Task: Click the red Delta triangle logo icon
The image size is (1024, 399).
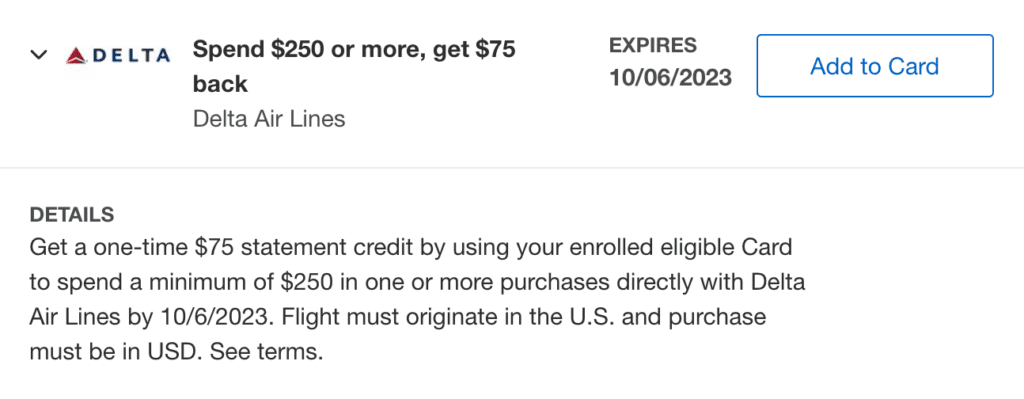Action: pos(77,56)
